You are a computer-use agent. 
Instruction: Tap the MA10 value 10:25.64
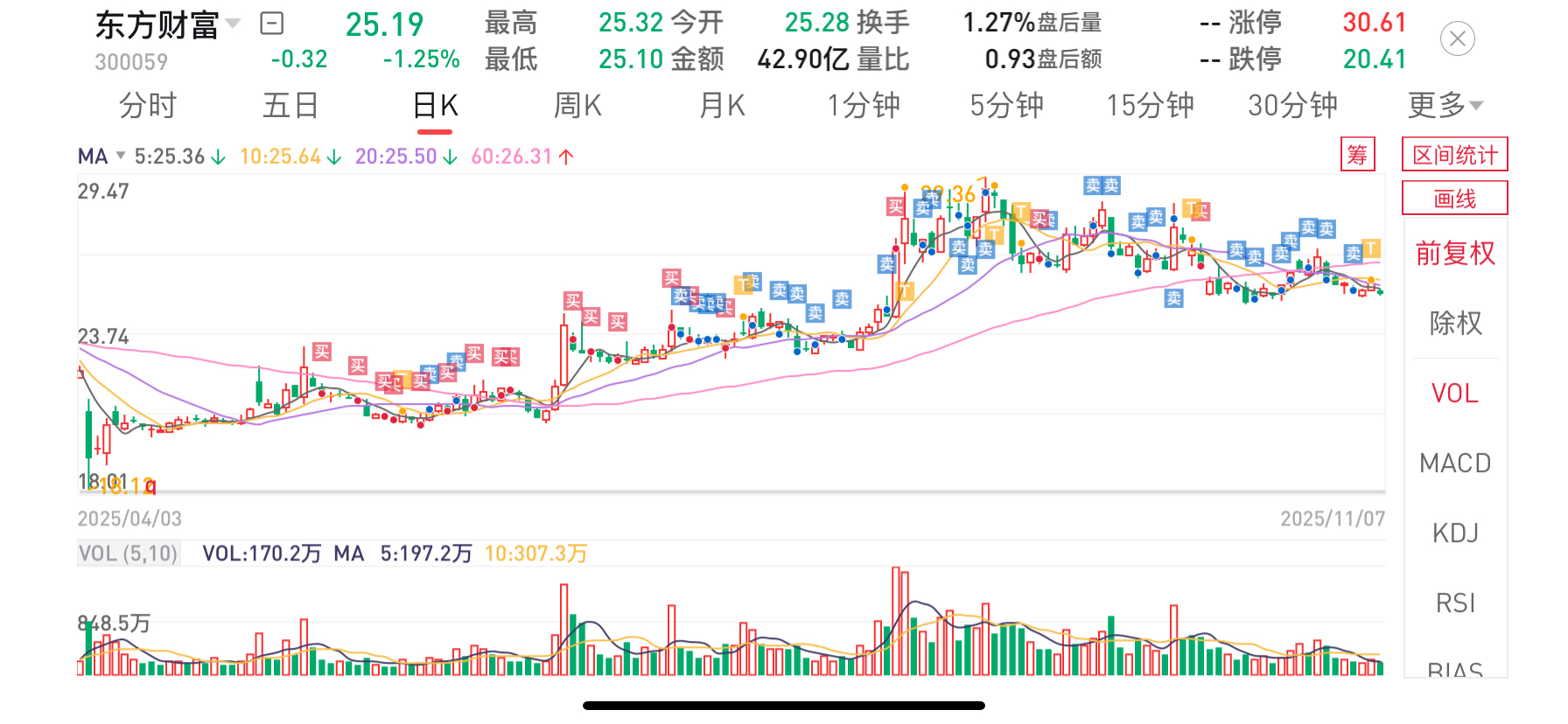click(280, 157)
